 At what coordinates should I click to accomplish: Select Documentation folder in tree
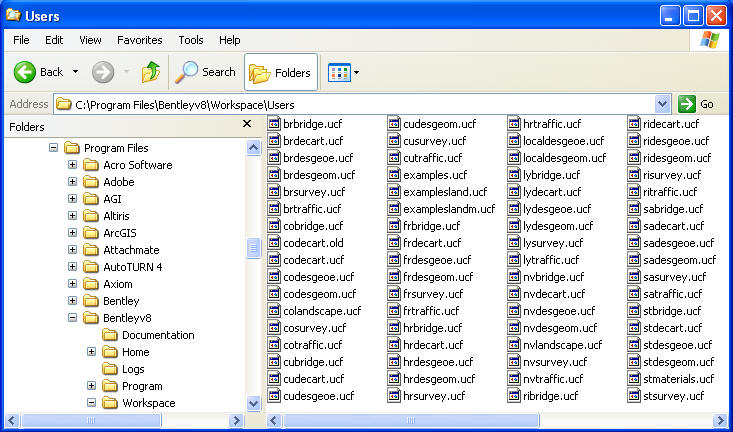click(x=158, y=335)
